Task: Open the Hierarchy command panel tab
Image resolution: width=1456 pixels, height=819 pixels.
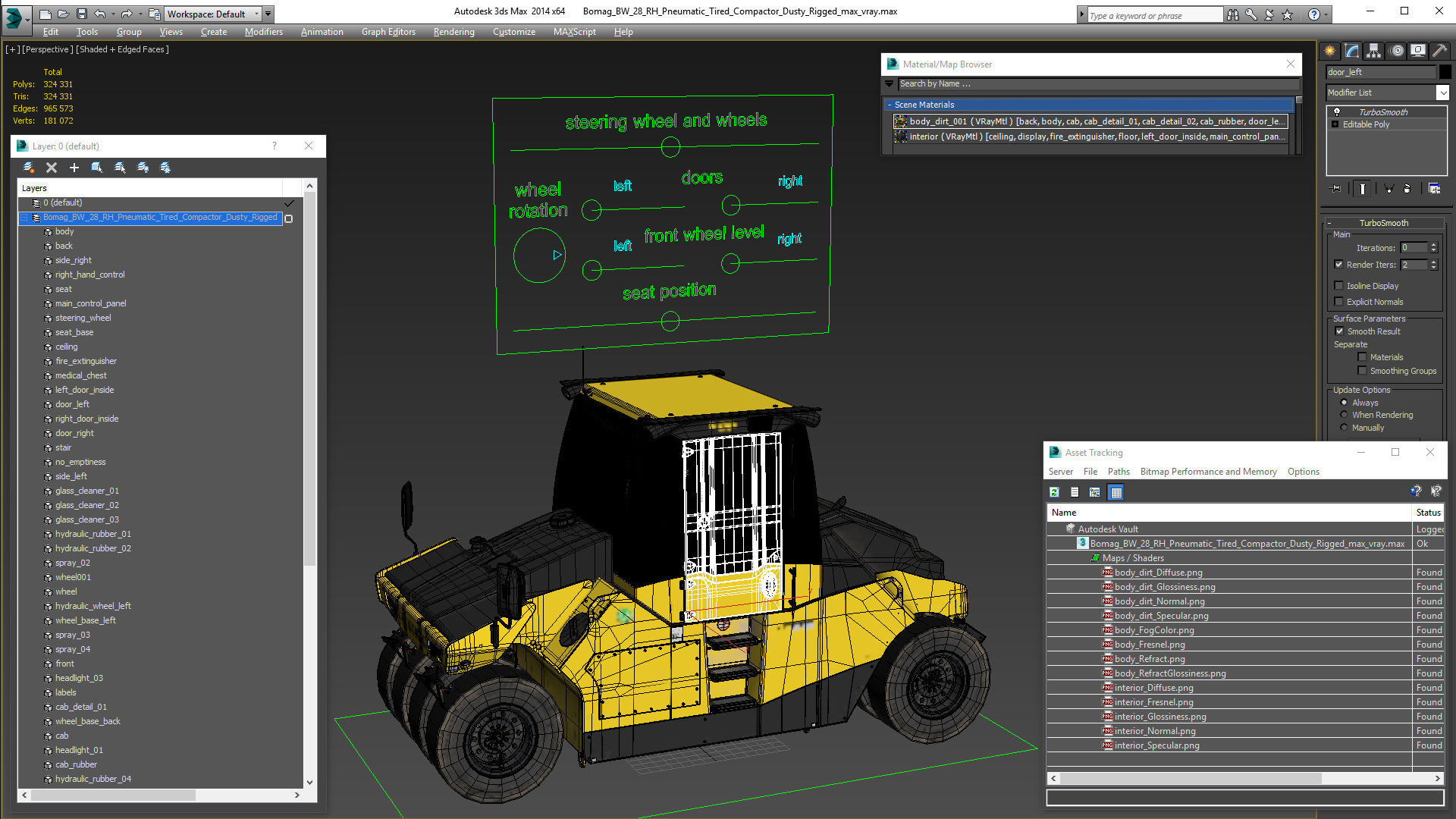Action: [x=1373, y=51]
